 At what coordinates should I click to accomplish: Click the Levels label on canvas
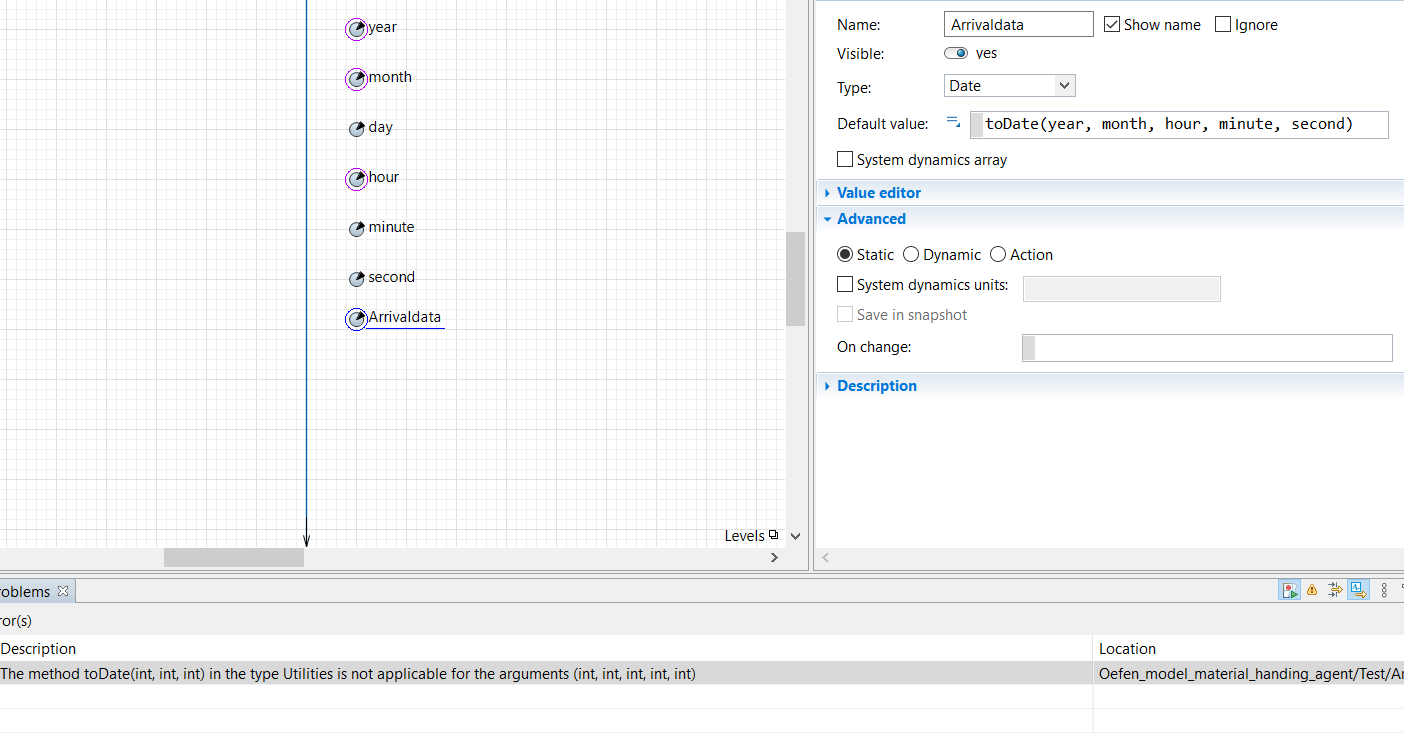tap(745, 536)
